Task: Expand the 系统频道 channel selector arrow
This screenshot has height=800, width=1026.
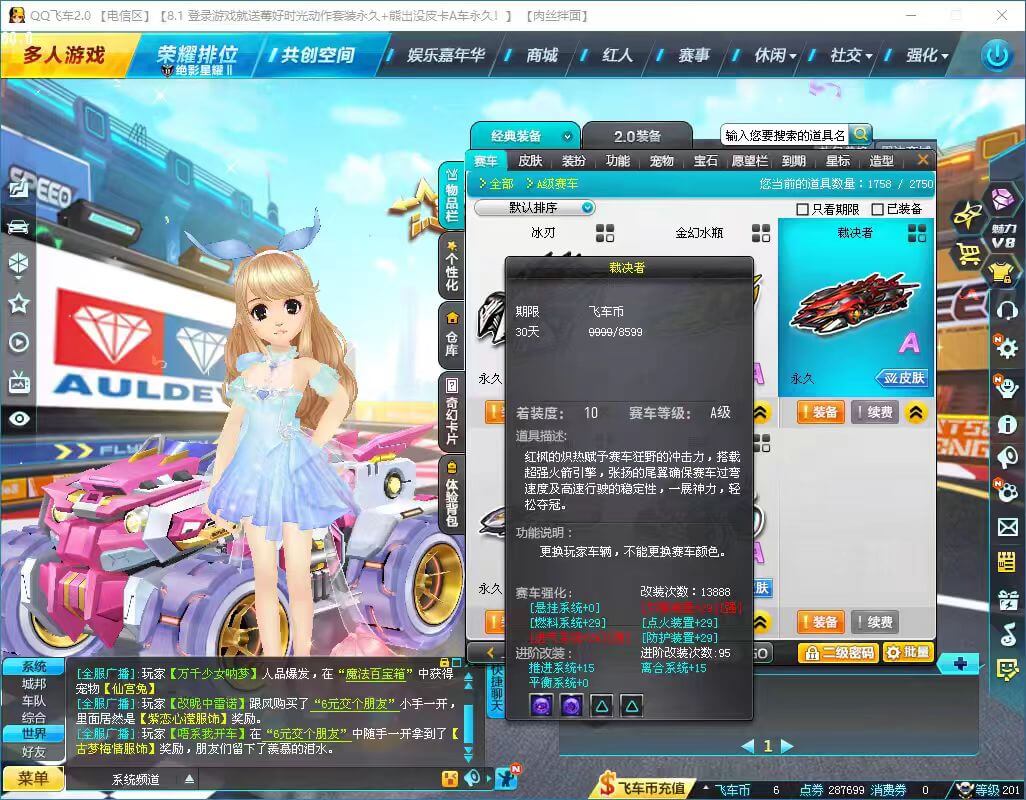Action: point(189,779)
